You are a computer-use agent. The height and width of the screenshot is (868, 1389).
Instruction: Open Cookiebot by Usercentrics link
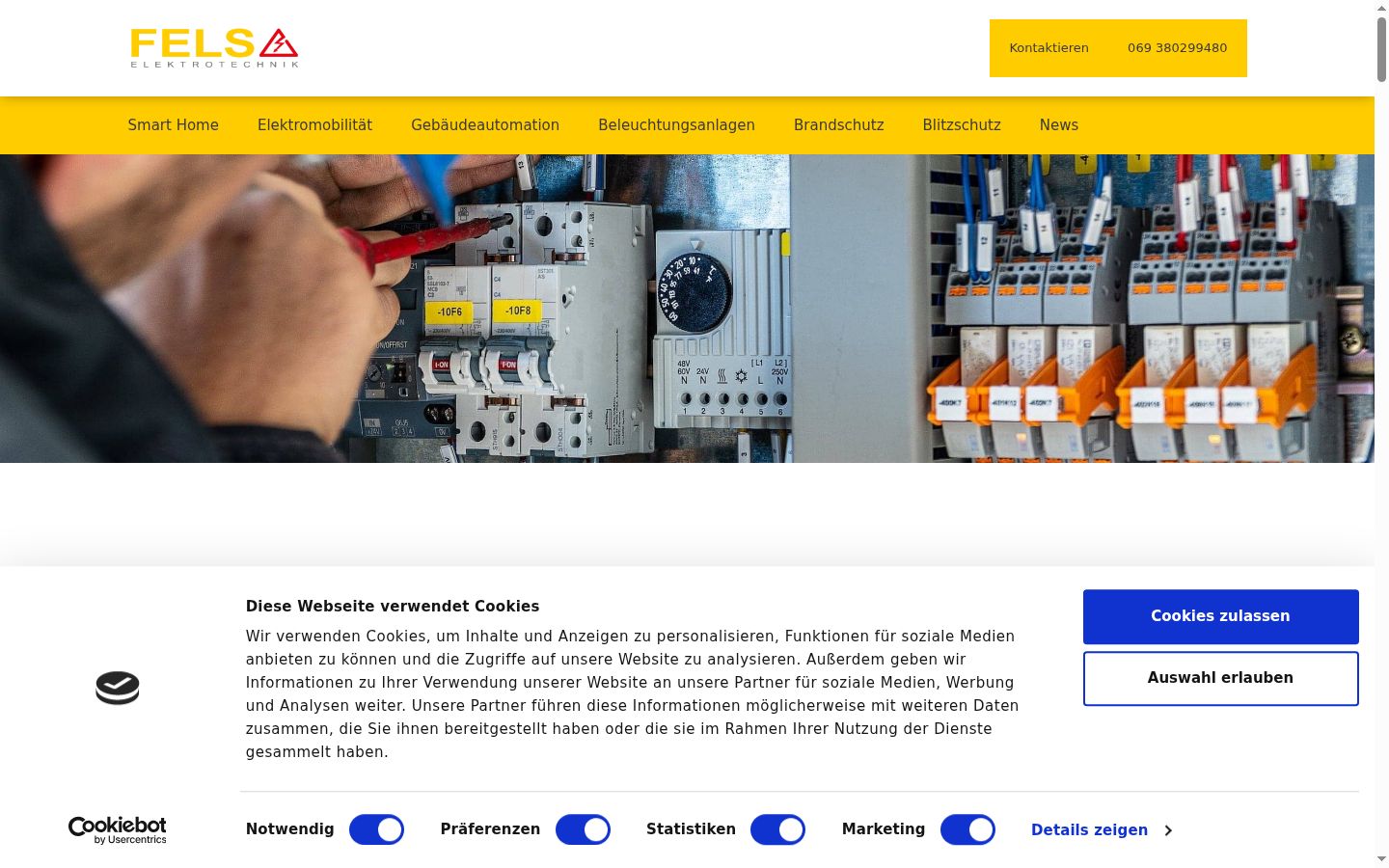click(118, 830)
